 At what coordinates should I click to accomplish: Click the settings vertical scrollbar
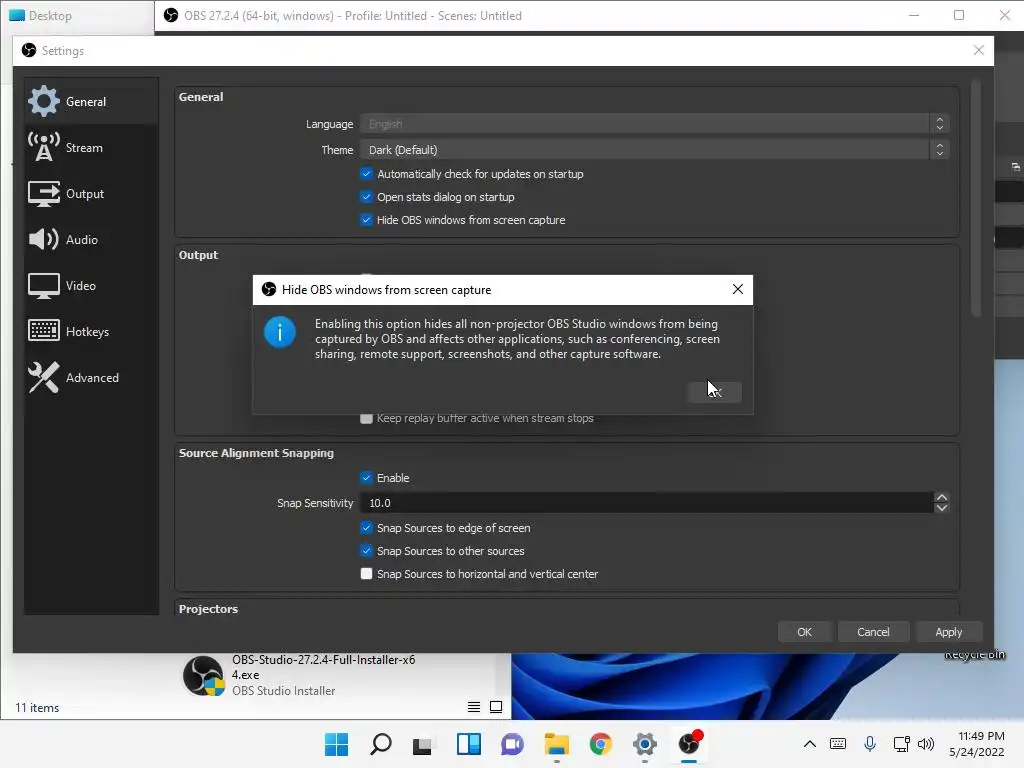[x=976, y=199]
